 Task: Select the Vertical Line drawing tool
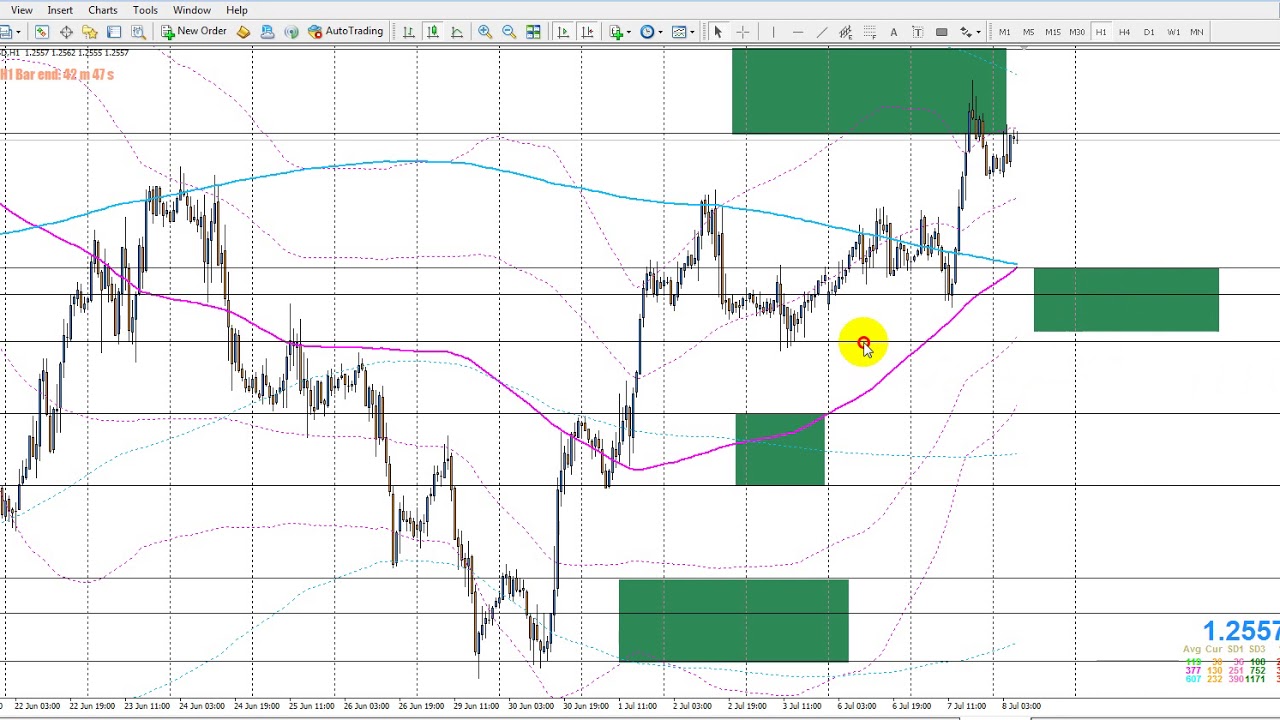[773, 32]
